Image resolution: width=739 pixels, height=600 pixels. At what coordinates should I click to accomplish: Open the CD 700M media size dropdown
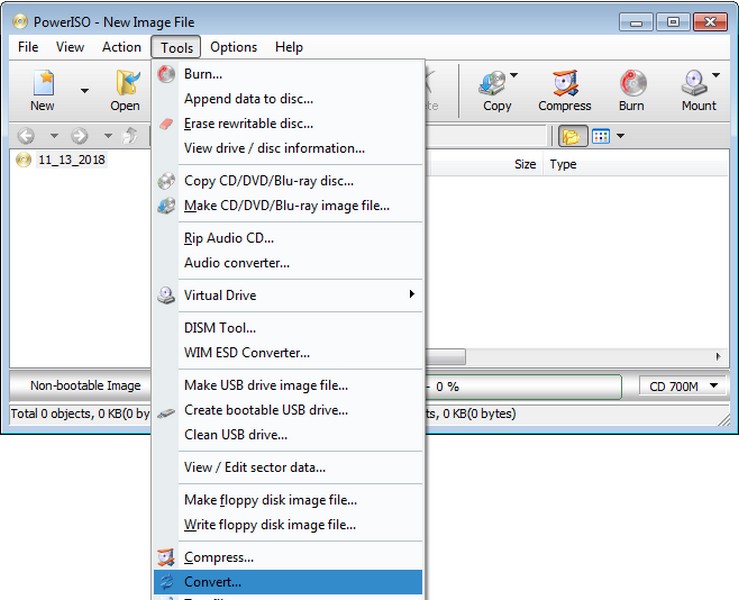684,386
